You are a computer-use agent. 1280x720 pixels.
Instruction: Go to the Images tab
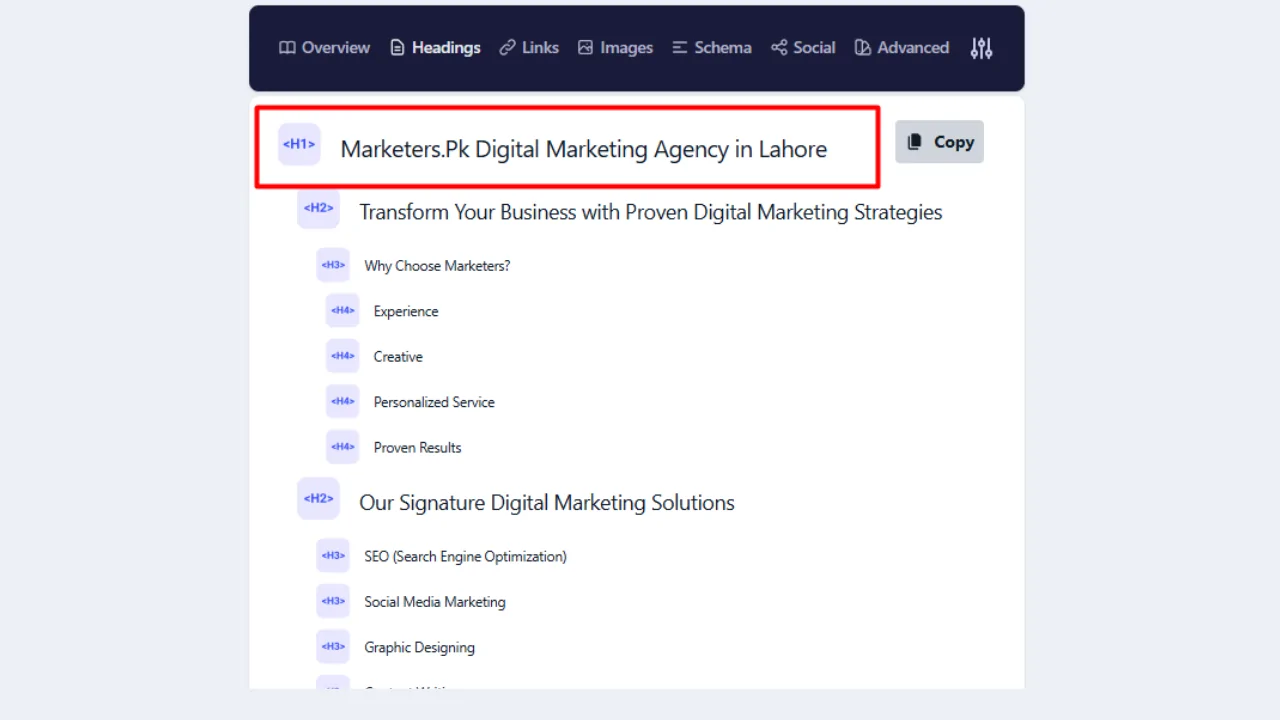pos(615,48)
